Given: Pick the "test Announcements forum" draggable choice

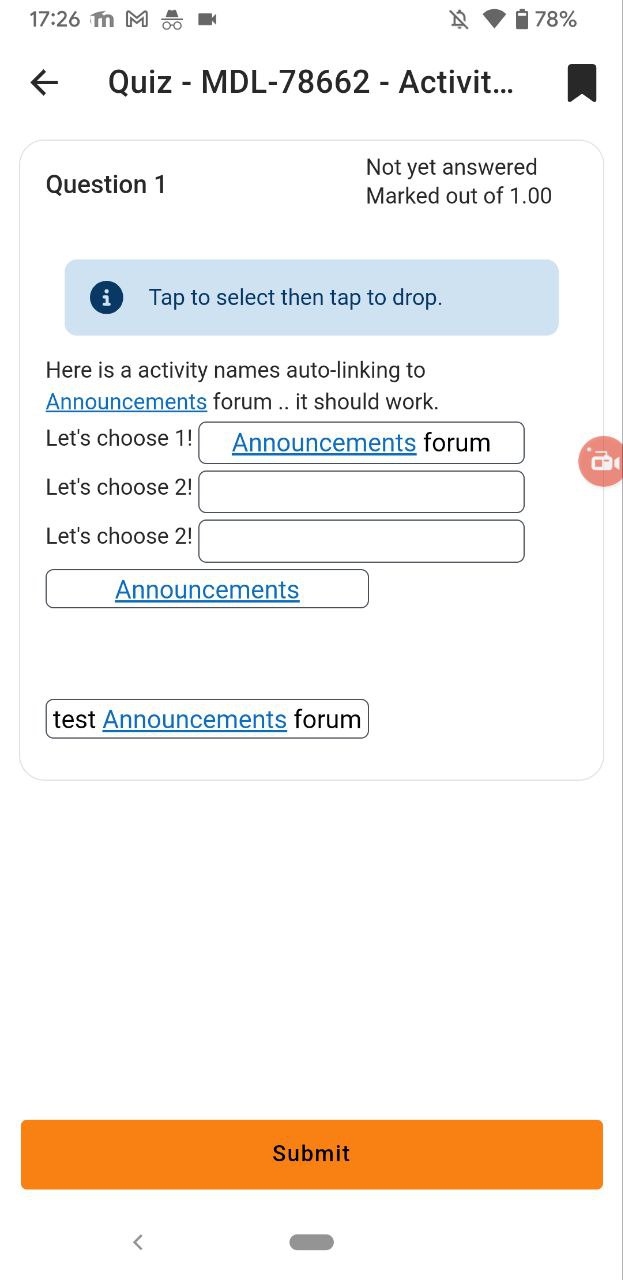Looking at the screenshot, I should tap(207, 719).
